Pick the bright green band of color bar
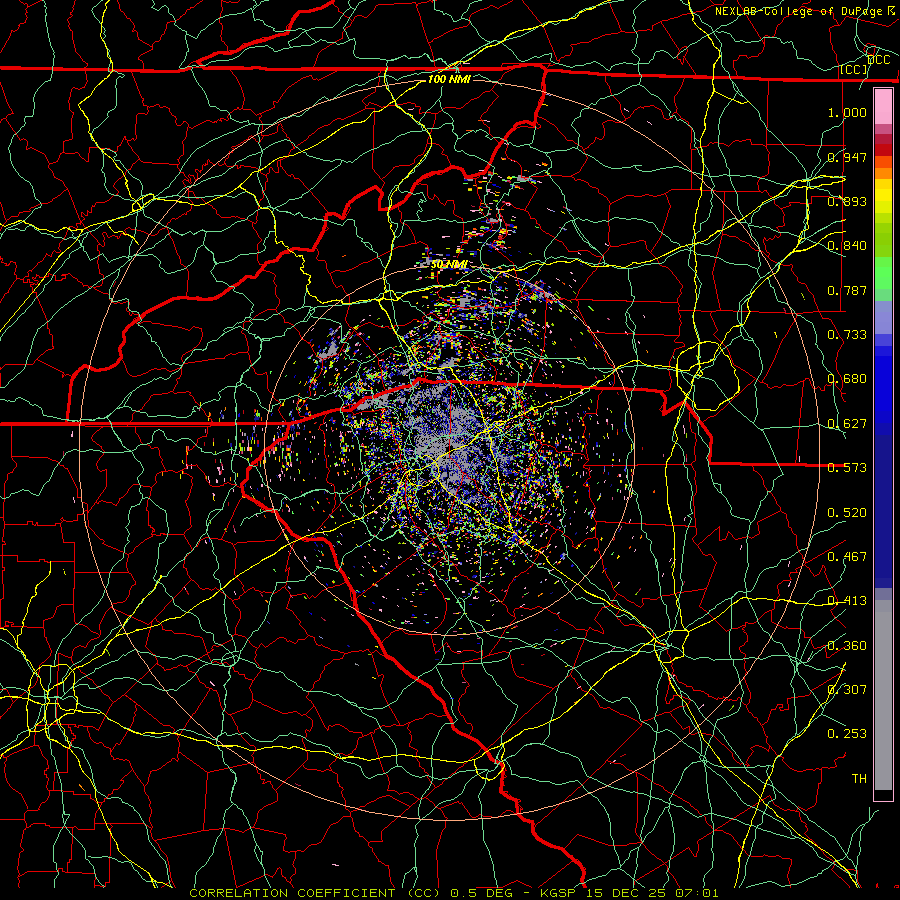The width and height of the screenshot is (900, 900). (883, 273)
